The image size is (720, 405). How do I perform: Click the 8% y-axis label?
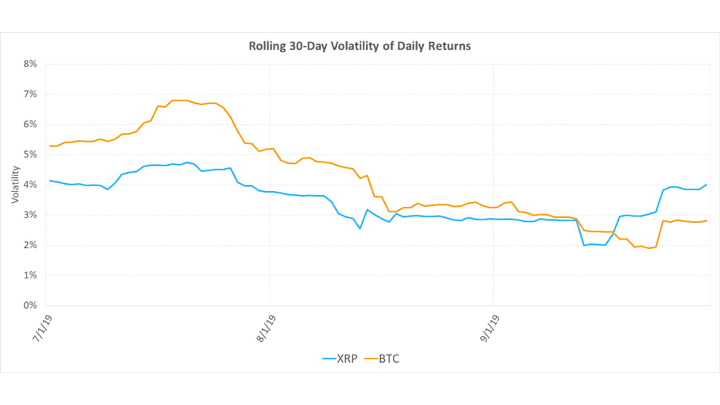30,64
